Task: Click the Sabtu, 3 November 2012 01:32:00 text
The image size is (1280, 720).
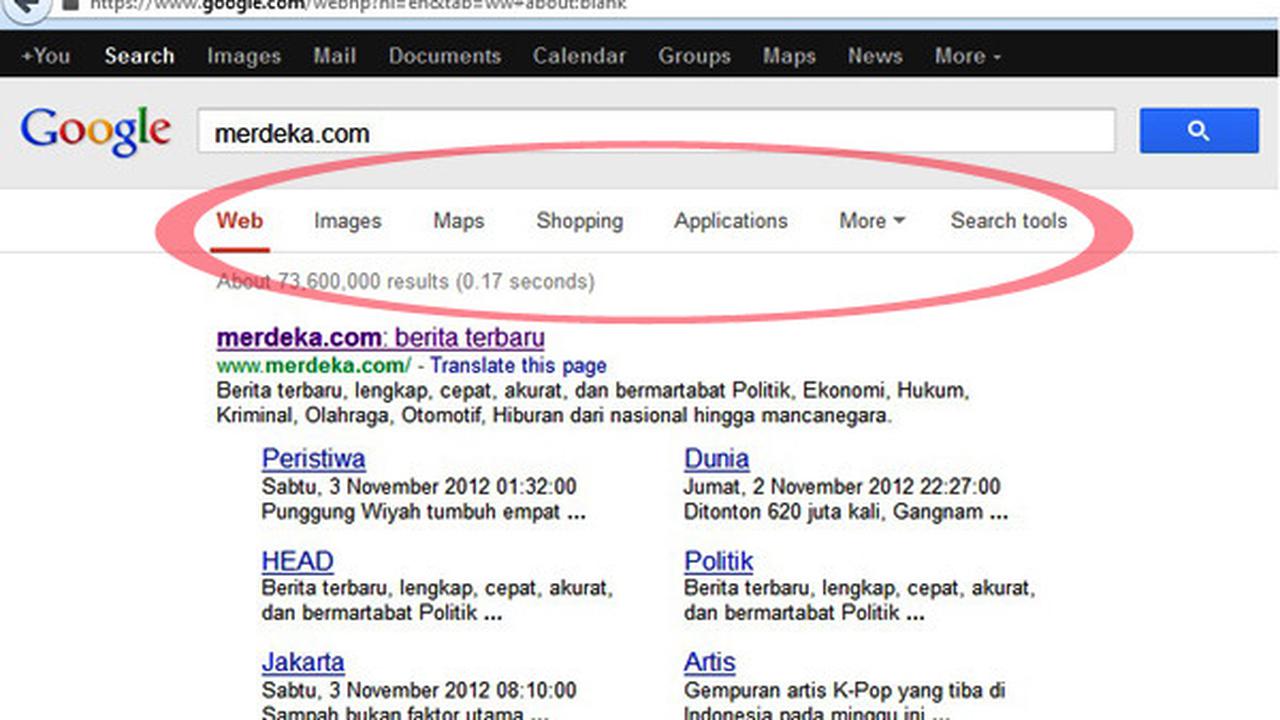Action: (419, 487)
